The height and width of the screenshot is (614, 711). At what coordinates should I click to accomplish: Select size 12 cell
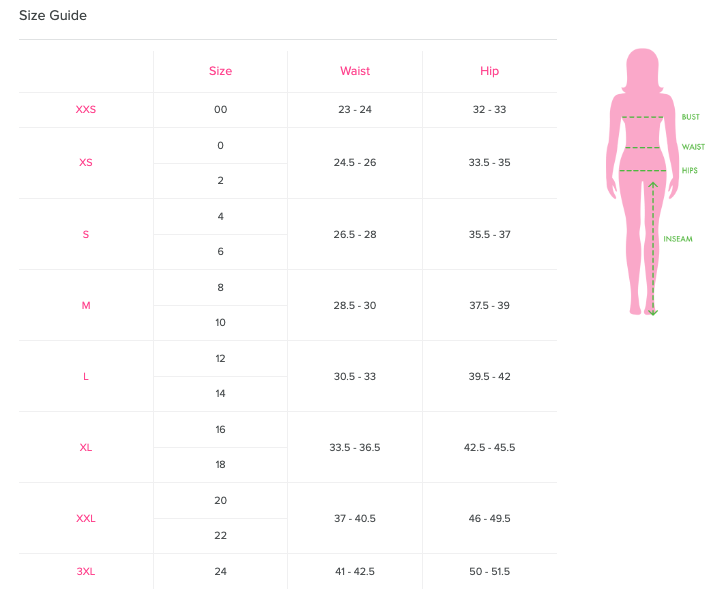click(x=220, y=358)
